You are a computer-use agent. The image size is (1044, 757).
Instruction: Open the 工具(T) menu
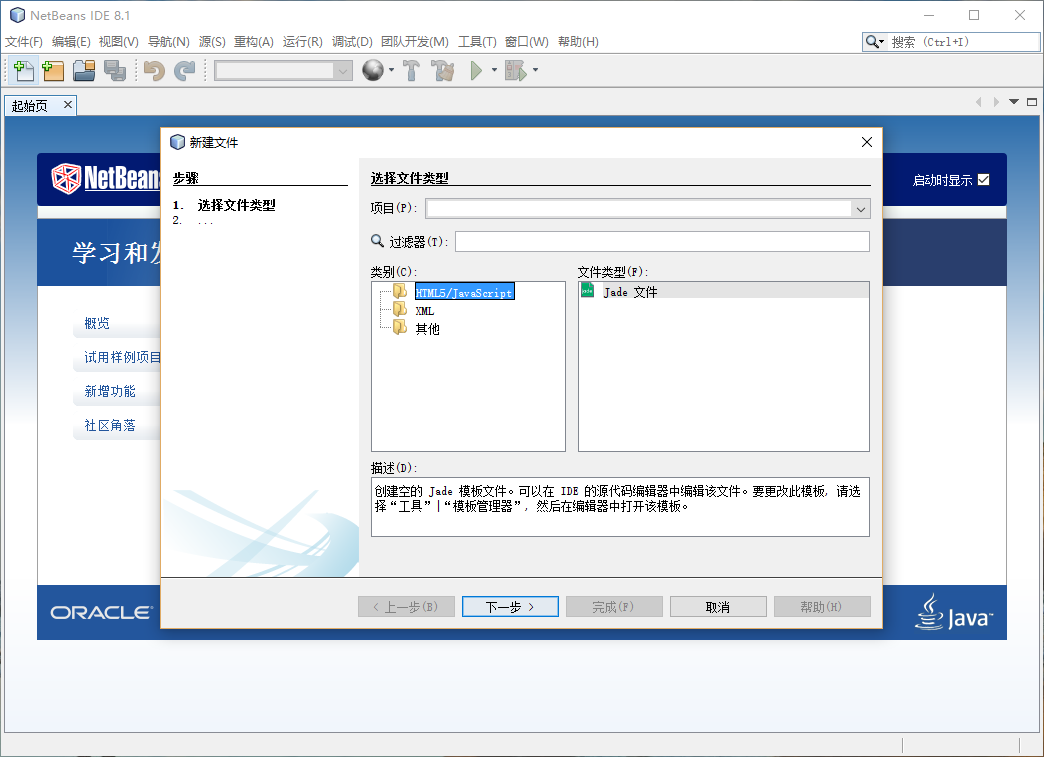coord(477,42)
